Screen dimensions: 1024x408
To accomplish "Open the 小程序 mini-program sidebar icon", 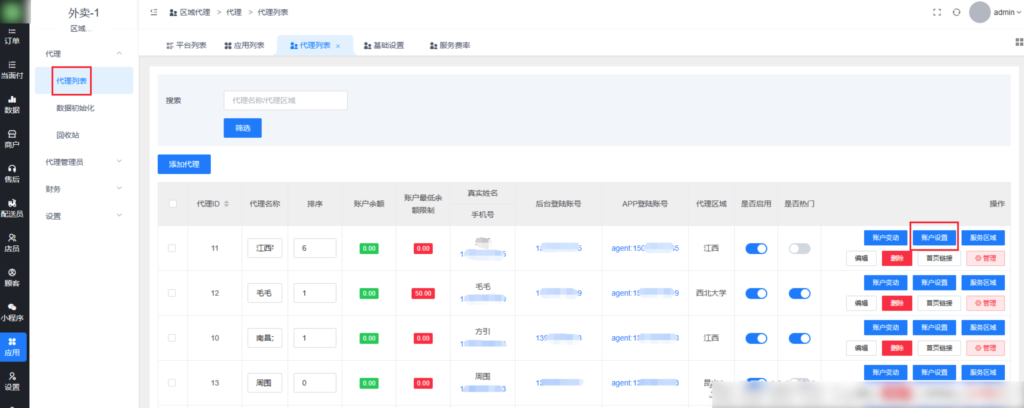I will (12, 311).
